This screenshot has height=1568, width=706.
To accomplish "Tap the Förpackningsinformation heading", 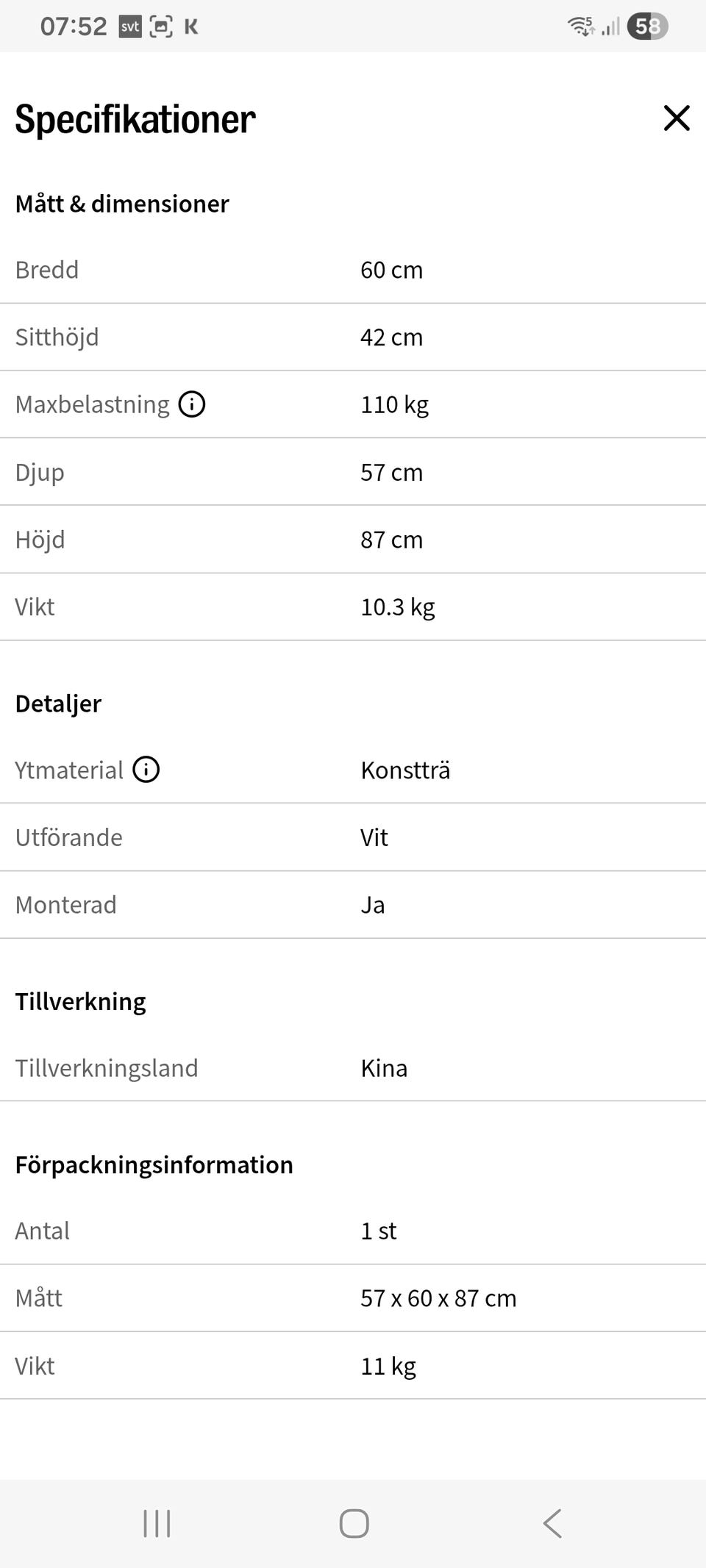I will click(154, 1164).
